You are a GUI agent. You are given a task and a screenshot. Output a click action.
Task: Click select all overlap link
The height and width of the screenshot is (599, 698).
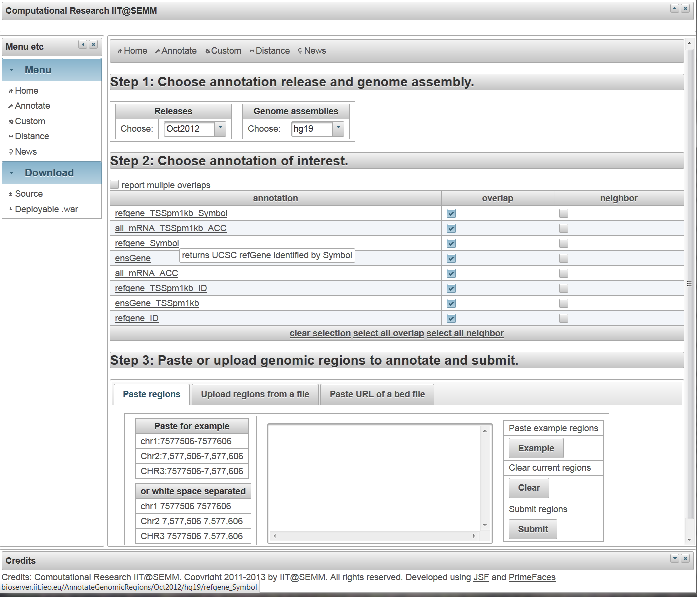[x=389, y=333]
